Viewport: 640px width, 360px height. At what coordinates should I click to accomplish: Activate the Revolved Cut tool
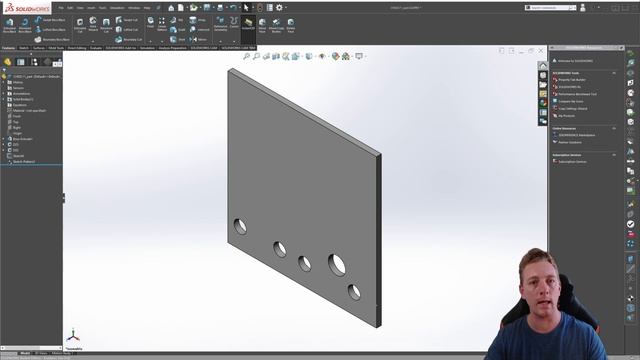[106, 25]
